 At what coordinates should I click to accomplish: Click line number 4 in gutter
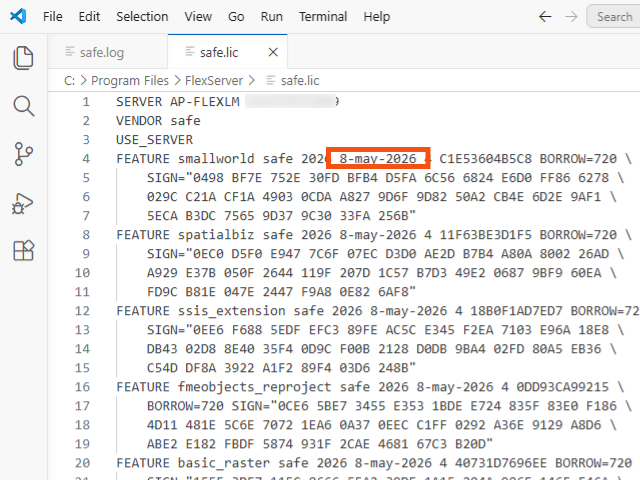tap(86, 159)
